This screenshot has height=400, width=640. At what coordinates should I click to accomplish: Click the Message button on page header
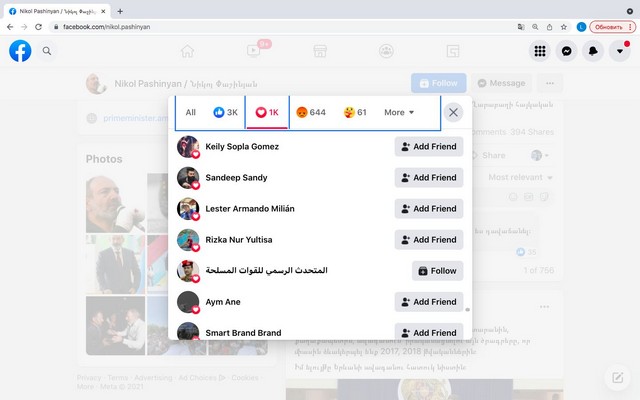click(x=501, y=83)
